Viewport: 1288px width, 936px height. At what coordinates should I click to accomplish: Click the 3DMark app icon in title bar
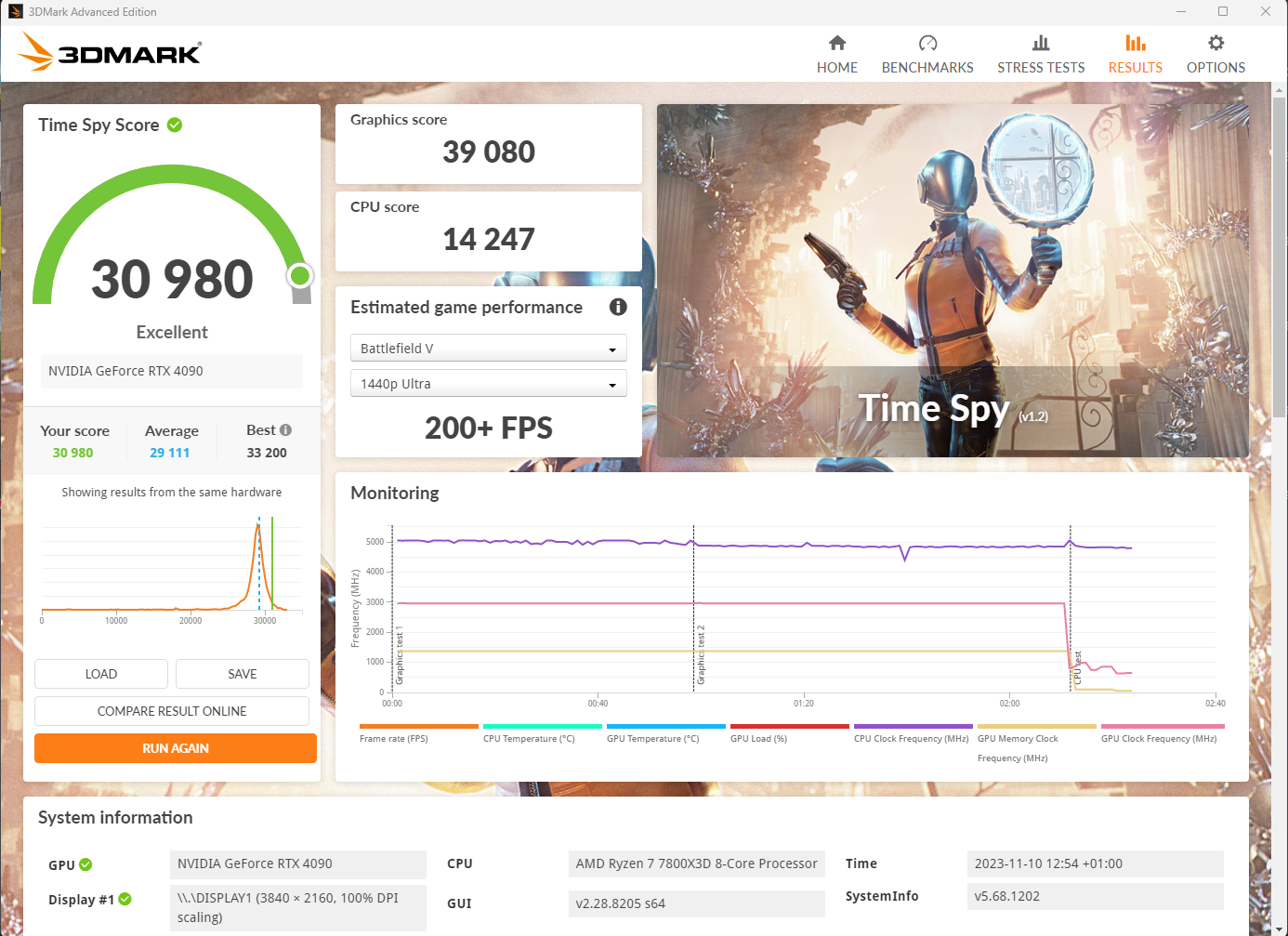[15, 11]
